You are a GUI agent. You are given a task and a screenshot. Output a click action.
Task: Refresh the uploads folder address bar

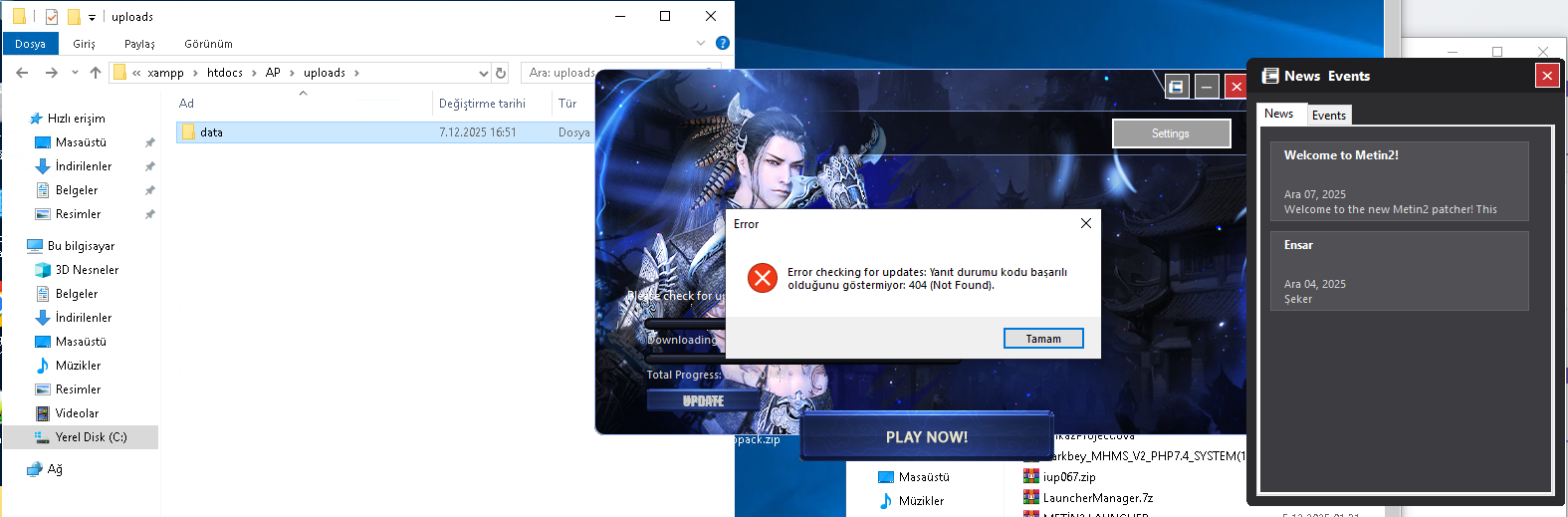[x=501, y=73]
